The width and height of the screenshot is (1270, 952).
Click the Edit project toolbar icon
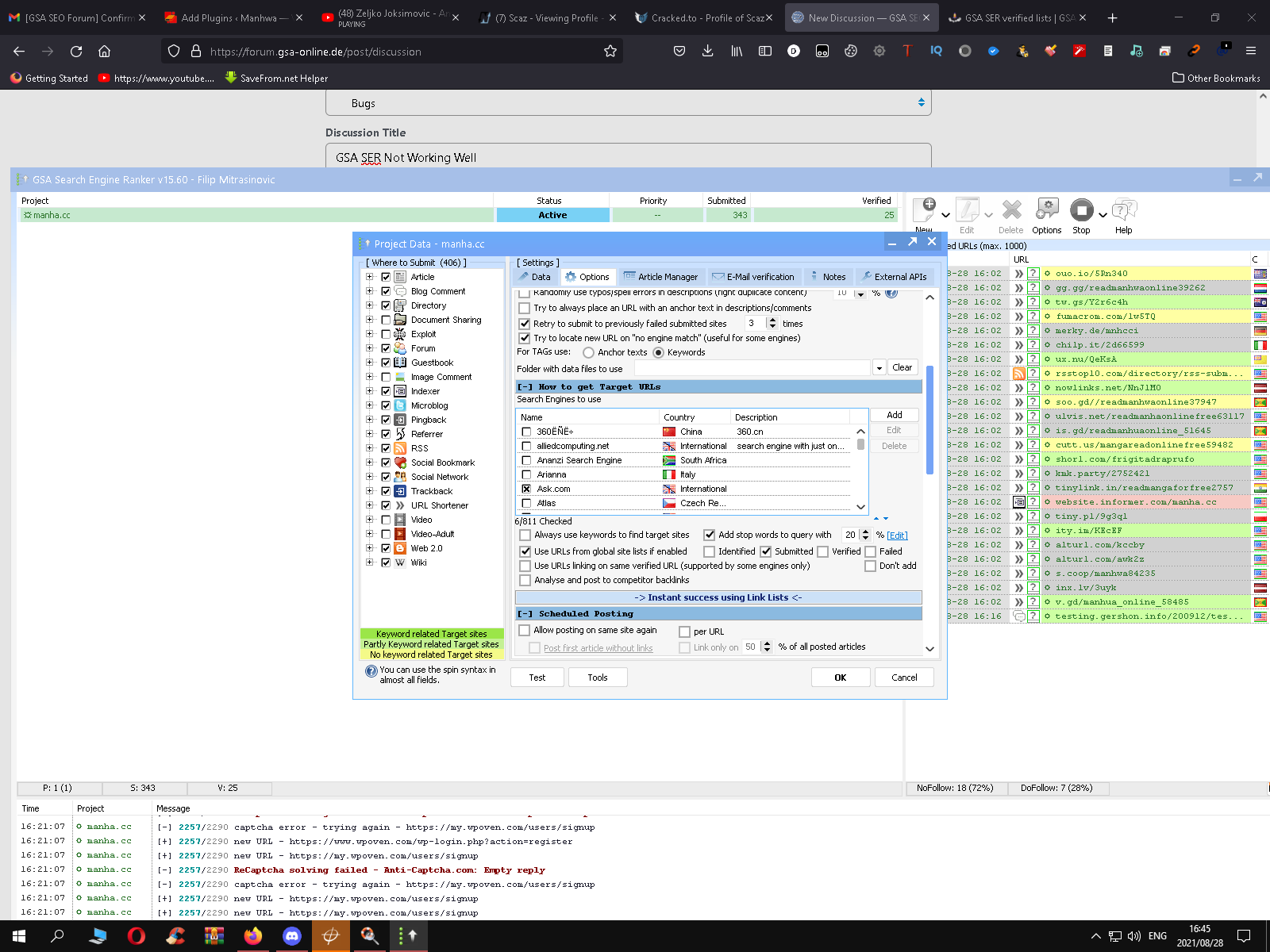[967, 209]
